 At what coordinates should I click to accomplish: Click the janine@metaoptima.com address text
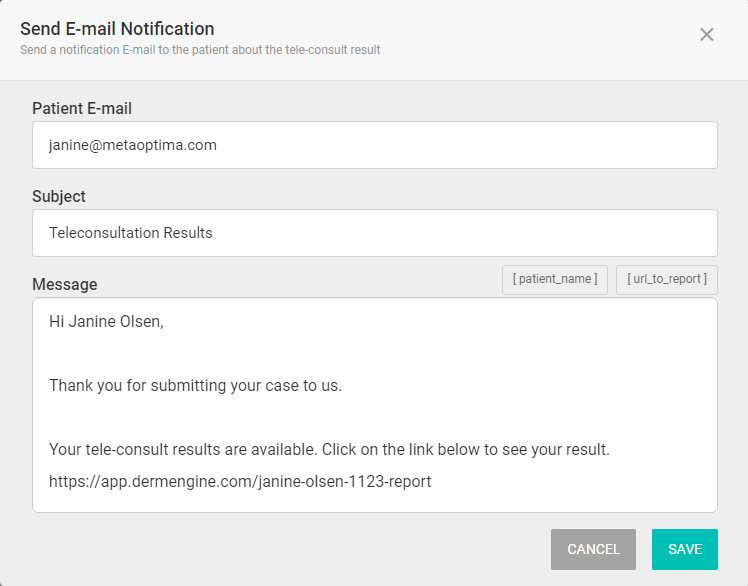pos(133,145)
